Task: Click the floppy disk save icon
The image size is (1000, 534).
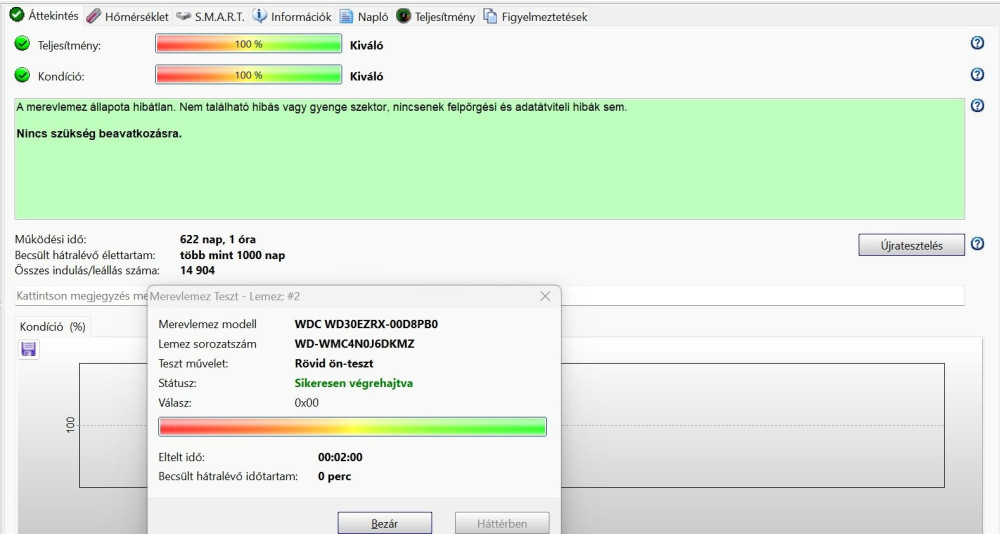Action: pos(29,349)
